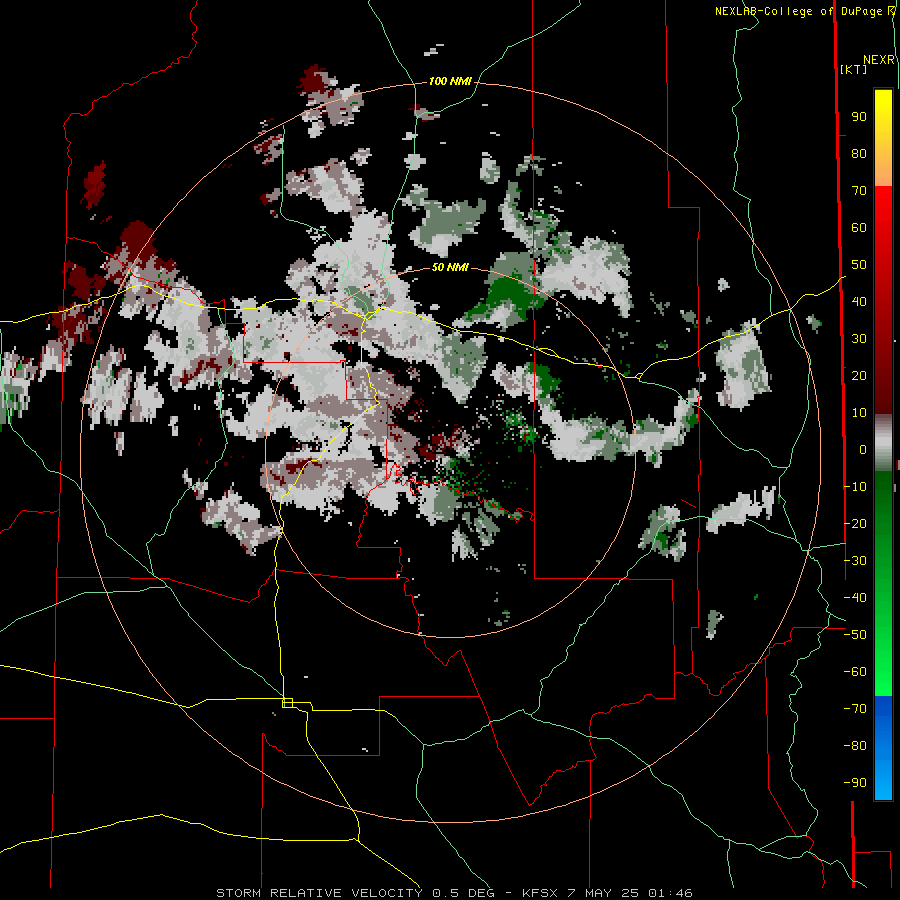Click the "-40" scale label
900x900 pixels.
855,598
